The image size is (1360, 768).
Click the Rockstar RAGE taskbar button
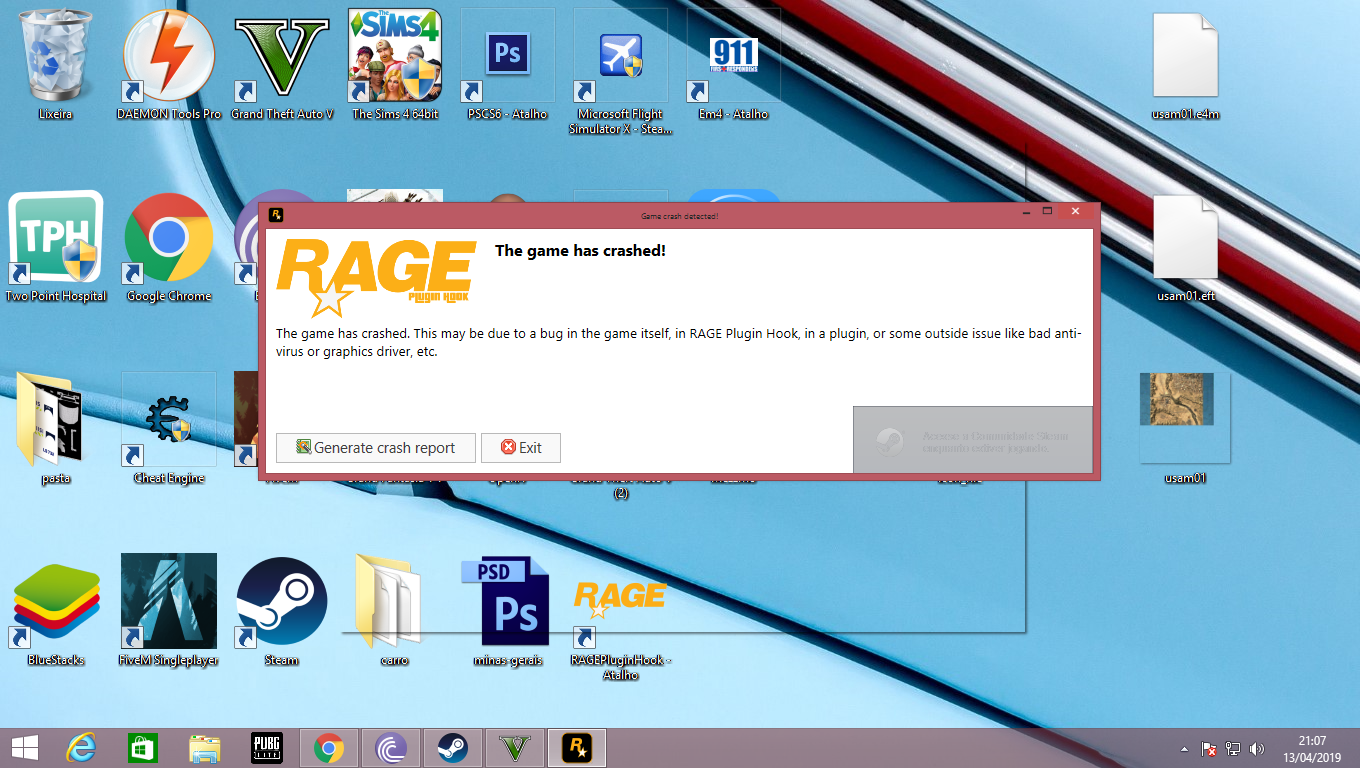[577, 748]
